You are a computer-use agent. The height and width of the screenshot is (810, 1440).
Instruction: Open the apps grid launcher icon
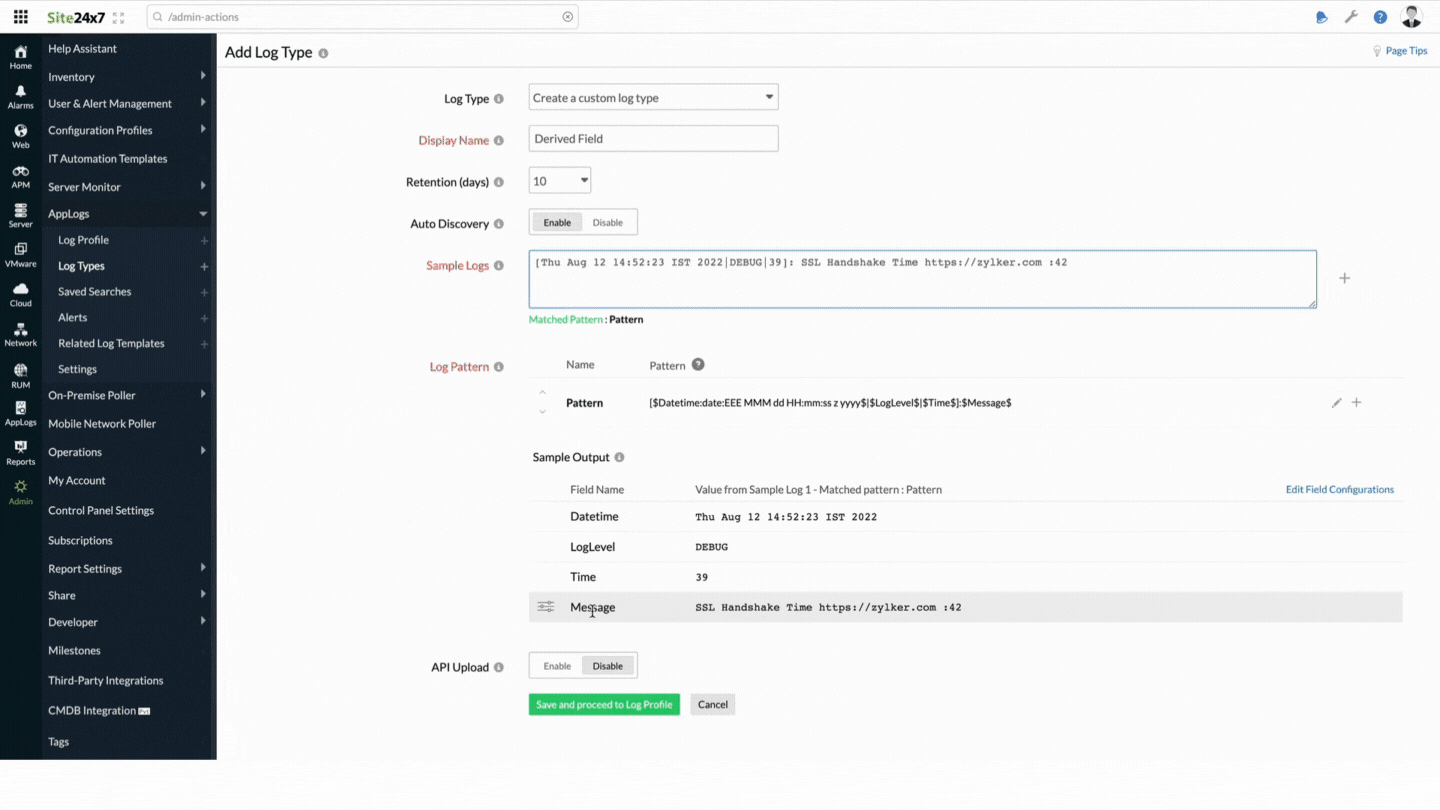click(20, 17)
